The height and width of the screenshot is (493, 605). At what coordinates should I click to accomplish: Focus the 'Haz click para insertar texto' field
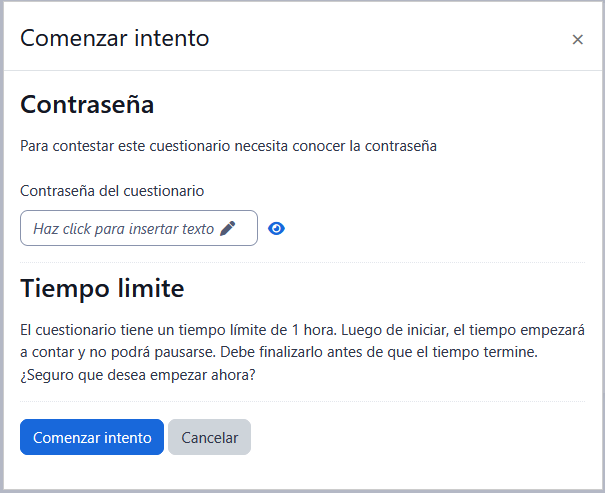(123, 228)
